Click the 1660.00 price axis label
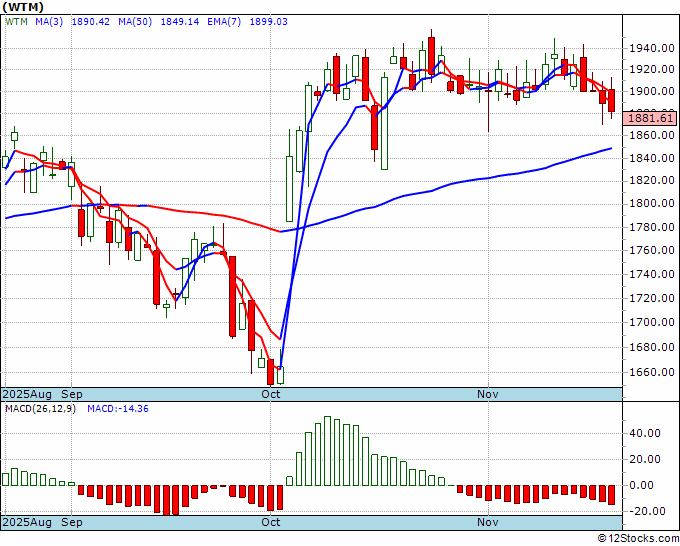The height and width of the screenshot is (546, 680). pyautogui.click(x=651, y=372)
